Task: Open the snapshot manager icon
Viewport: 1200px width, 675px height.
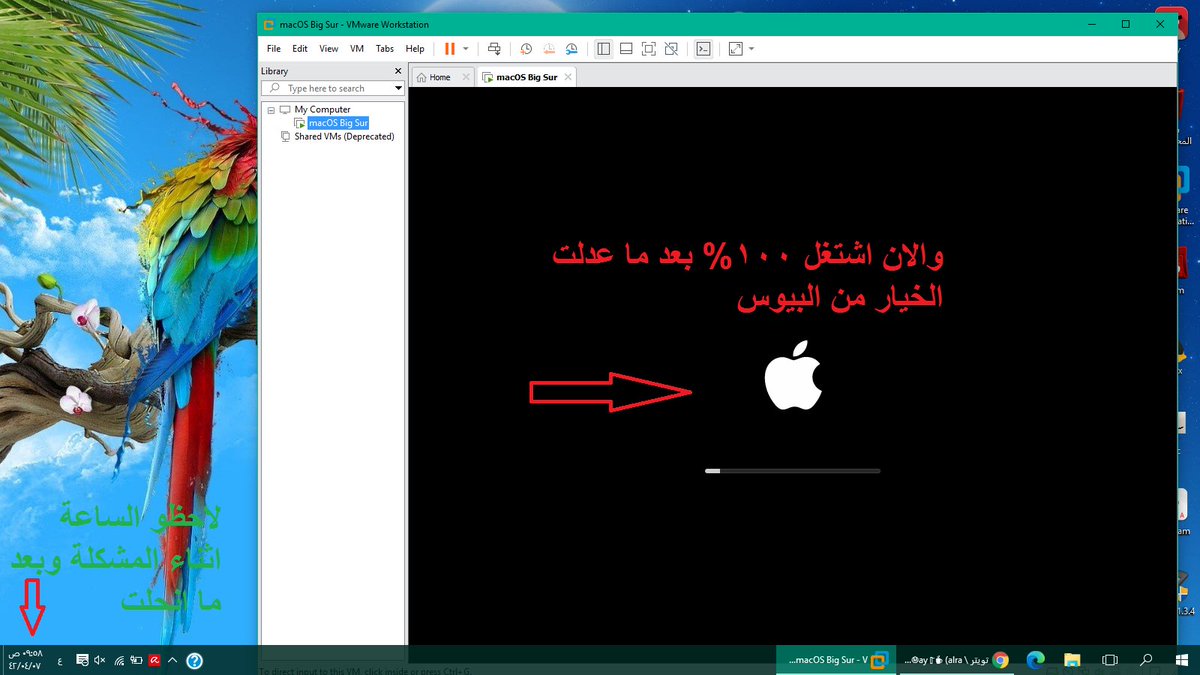Action: pyautogui.click(x=571, y=48)
